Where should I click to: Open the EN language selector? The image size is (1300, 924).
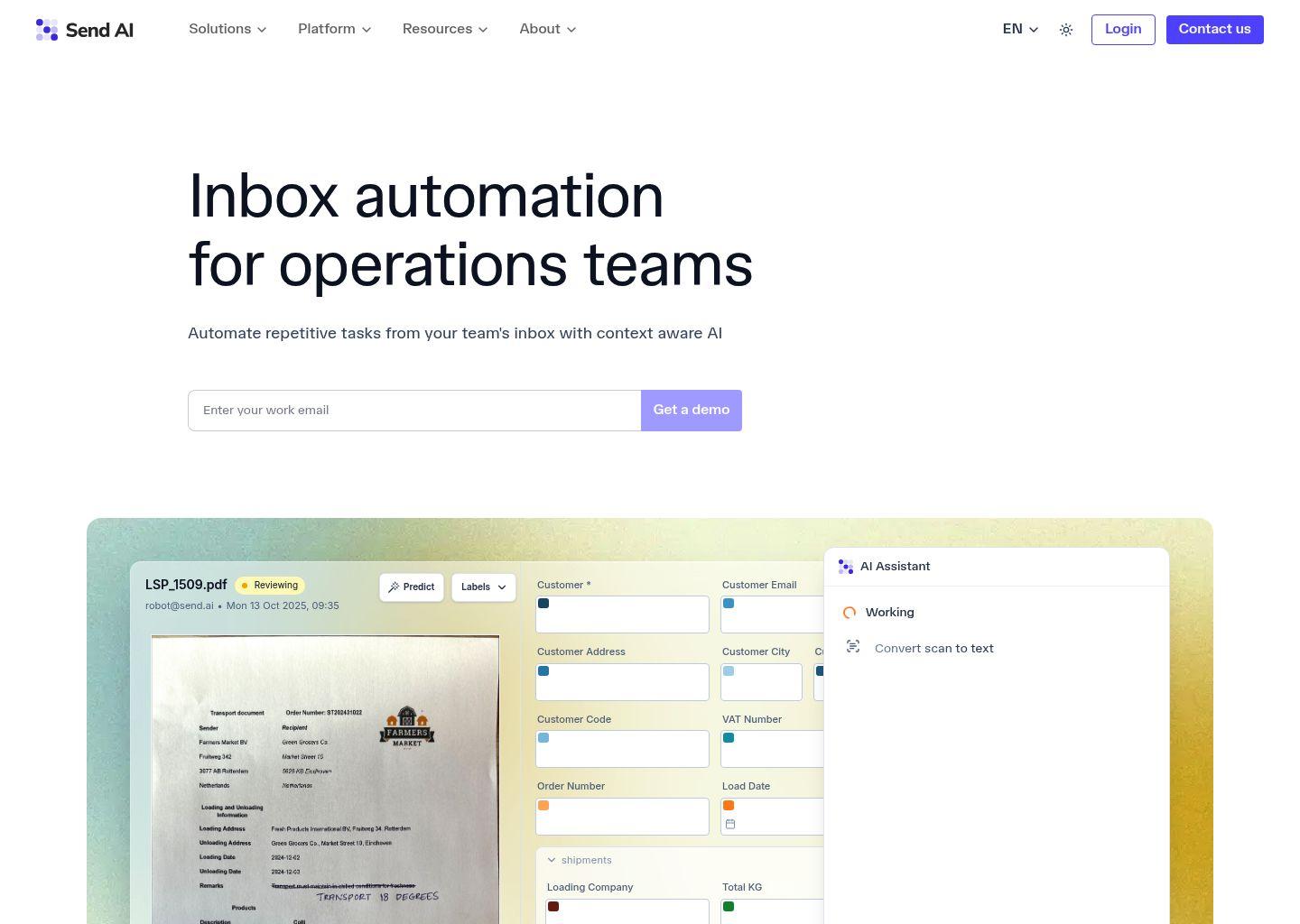[x=1020, y=30]
